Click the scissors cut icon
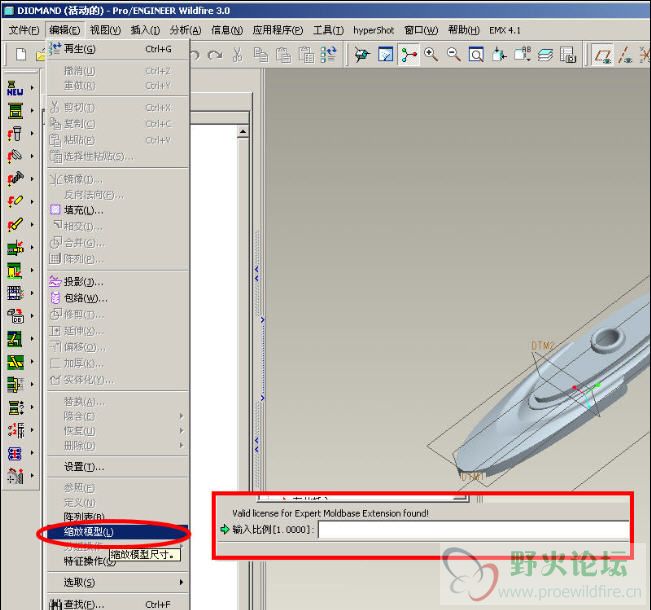 237,54
